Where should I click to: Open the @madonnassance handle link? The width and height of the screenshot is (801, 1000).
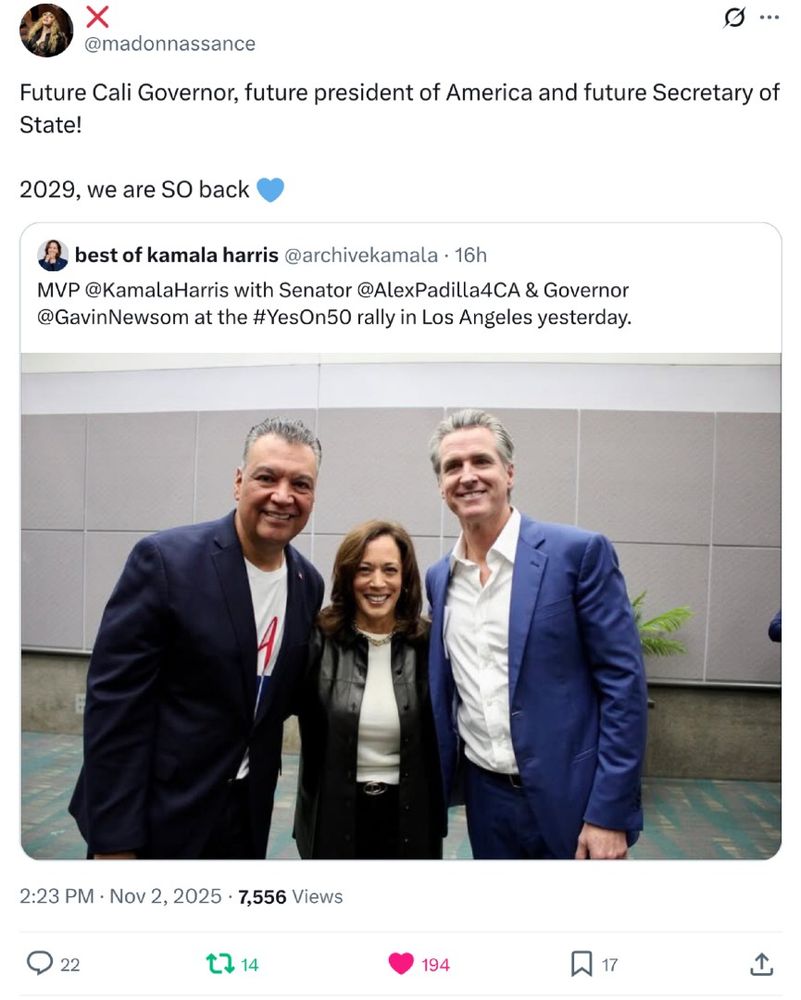[170, 44]
